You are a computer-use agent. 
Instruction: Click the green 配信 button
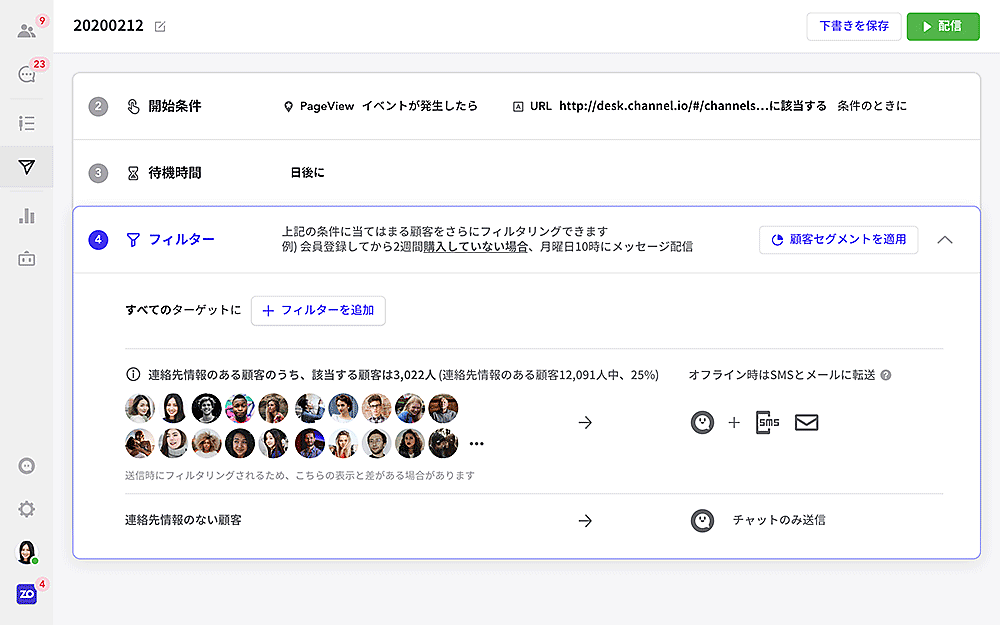point(942,27)
